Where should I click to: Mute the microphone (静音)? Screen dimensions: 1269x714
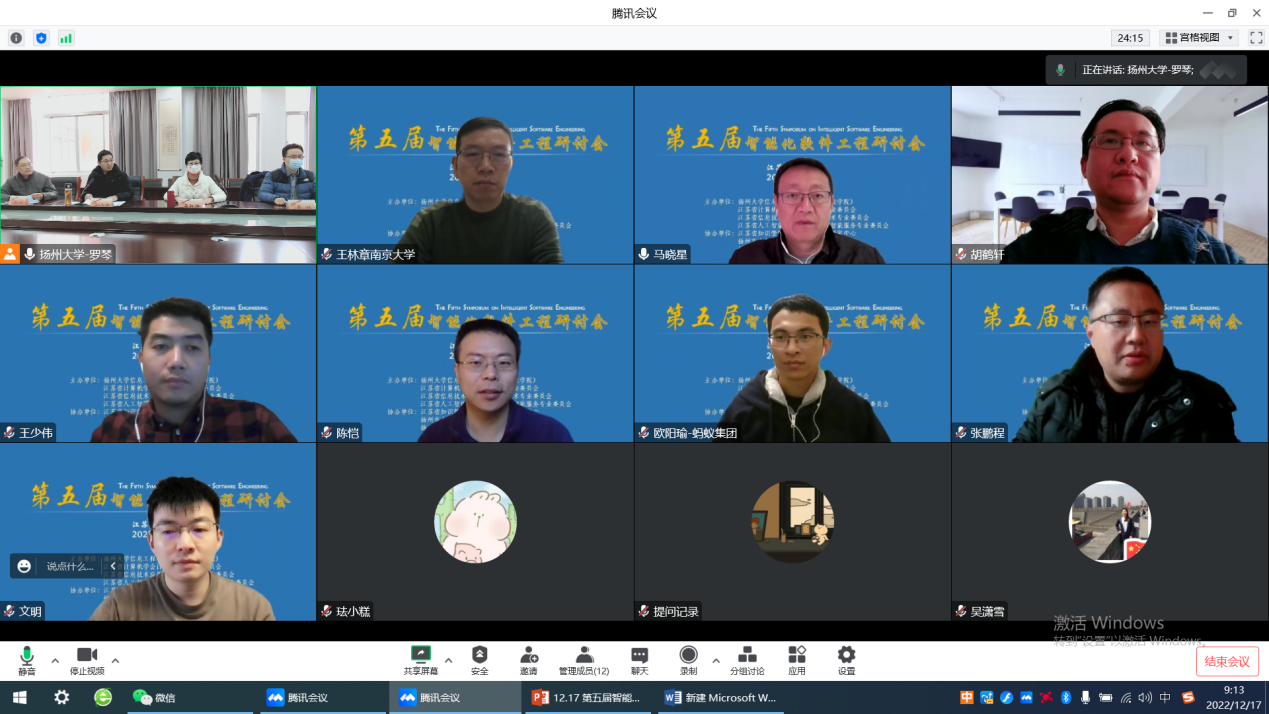(x=27, y=660)
